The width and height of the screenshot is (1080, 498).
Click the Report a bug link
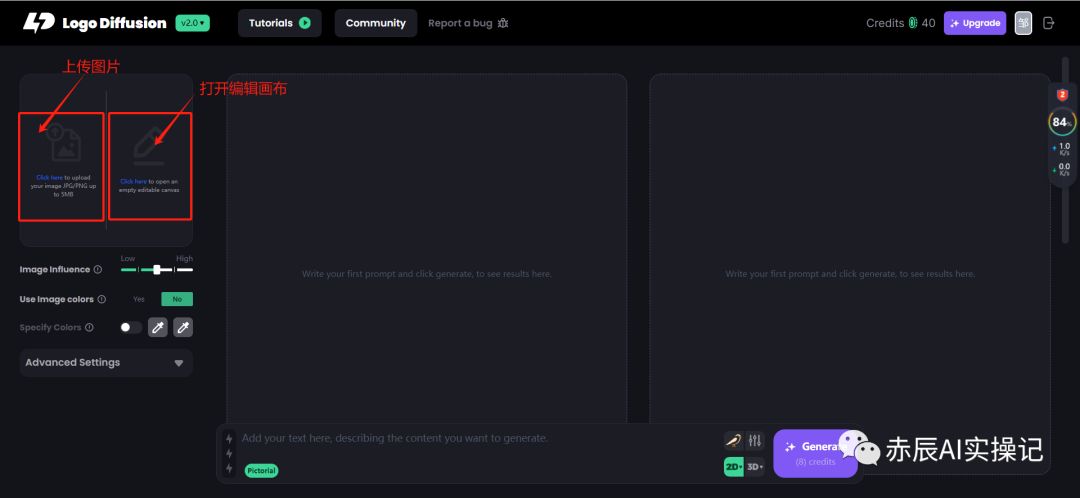pos(460,23)
